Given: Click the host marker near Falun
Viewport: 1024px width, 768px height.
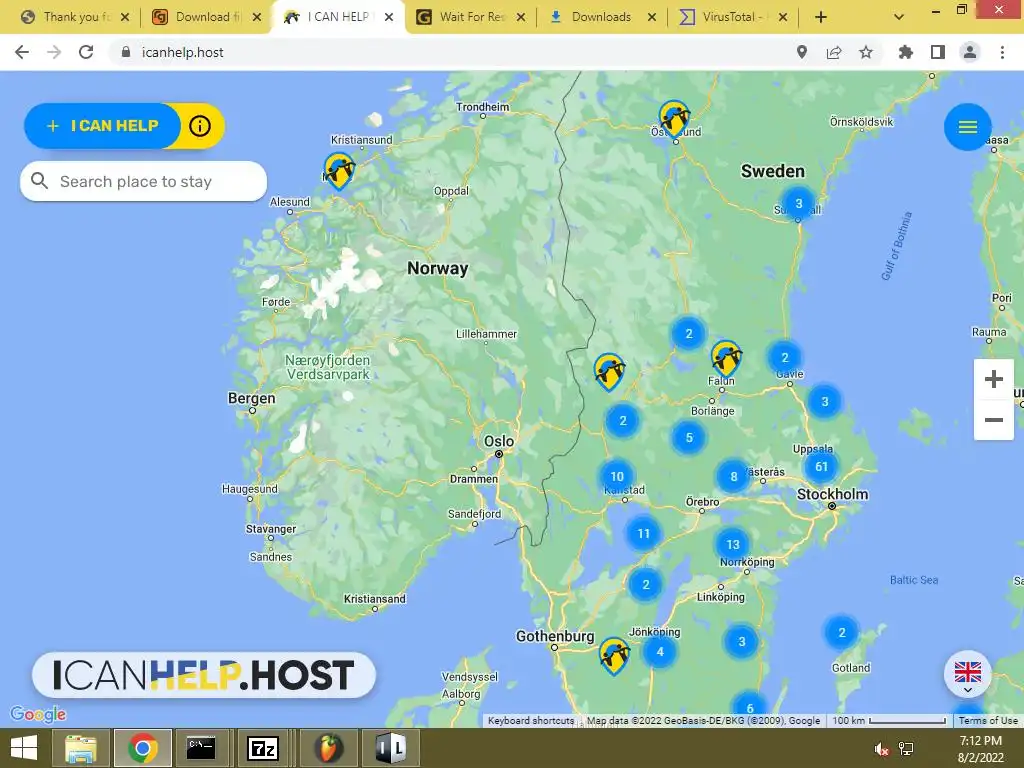Looking at the screenshot, I should tap(726, 358).
